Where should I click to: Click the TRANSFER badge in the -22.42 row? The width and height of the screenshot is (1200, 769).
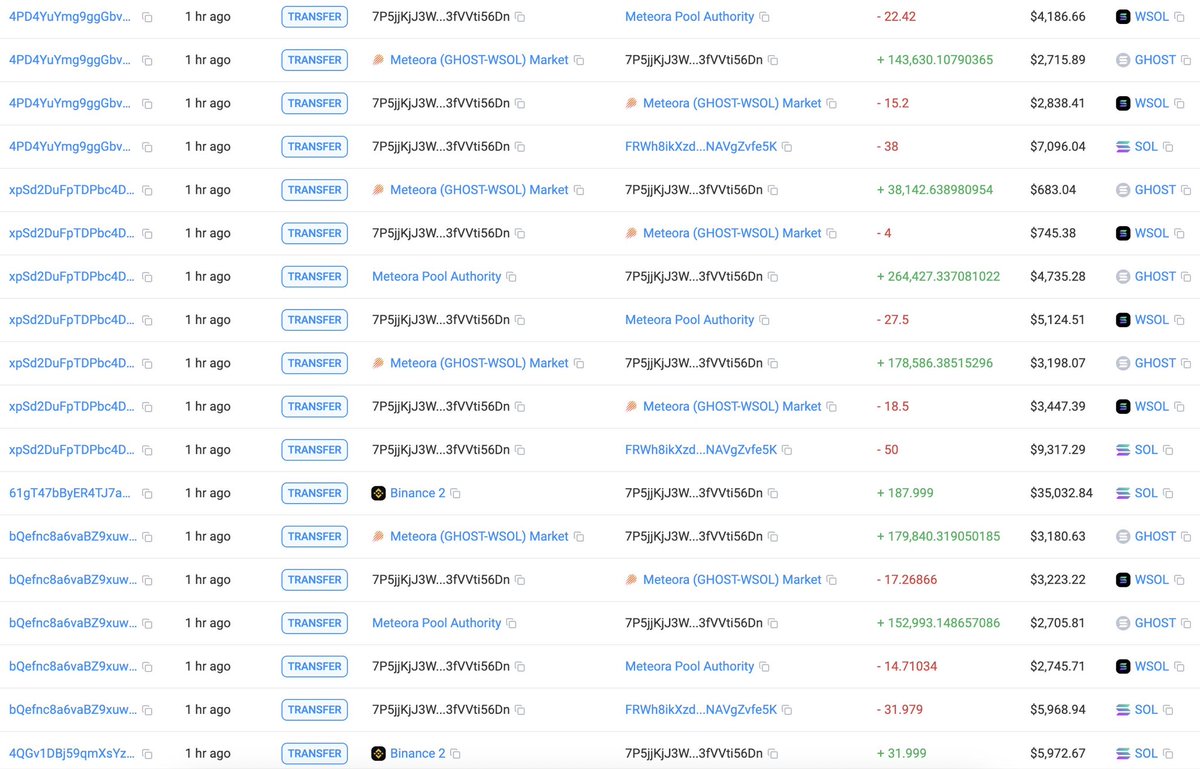point(315,17)
